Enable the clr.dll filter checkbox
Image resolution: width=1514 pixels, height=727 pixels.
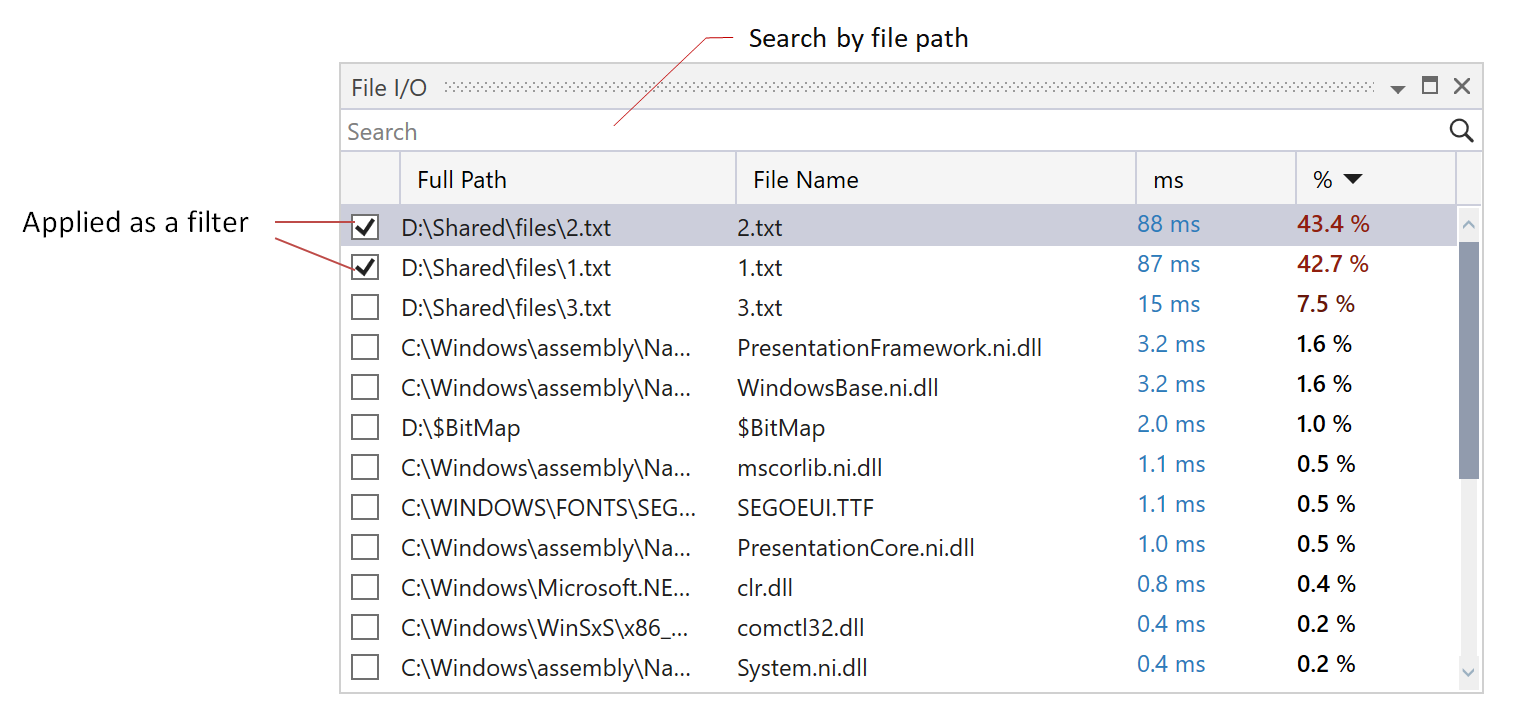point(364,587)
